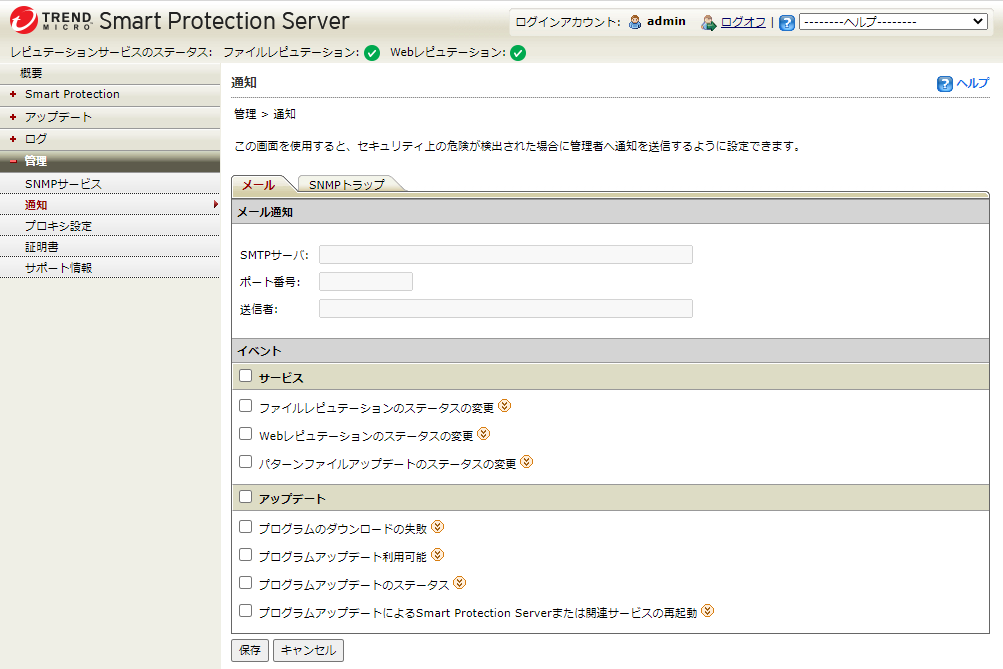Expand details arrow for ファイルレピュテーションのステータスの変更
The width and height of the screenshot is (1003, 669).
pyautogui.click(x=505, y=406)
